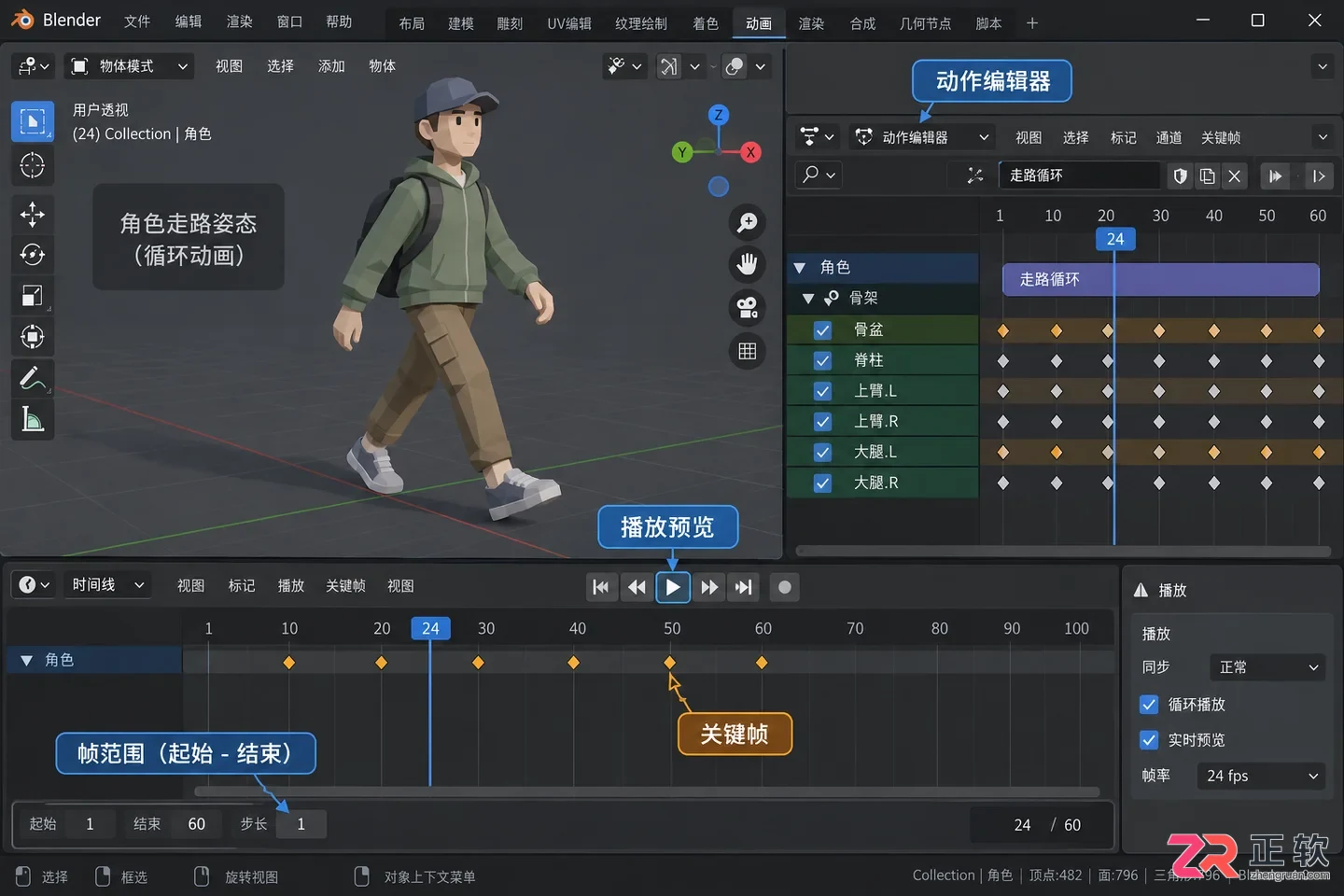Click the viewport zoom magnifier icon
This screenshot has width=1344, height=896.
coord(747,222)
